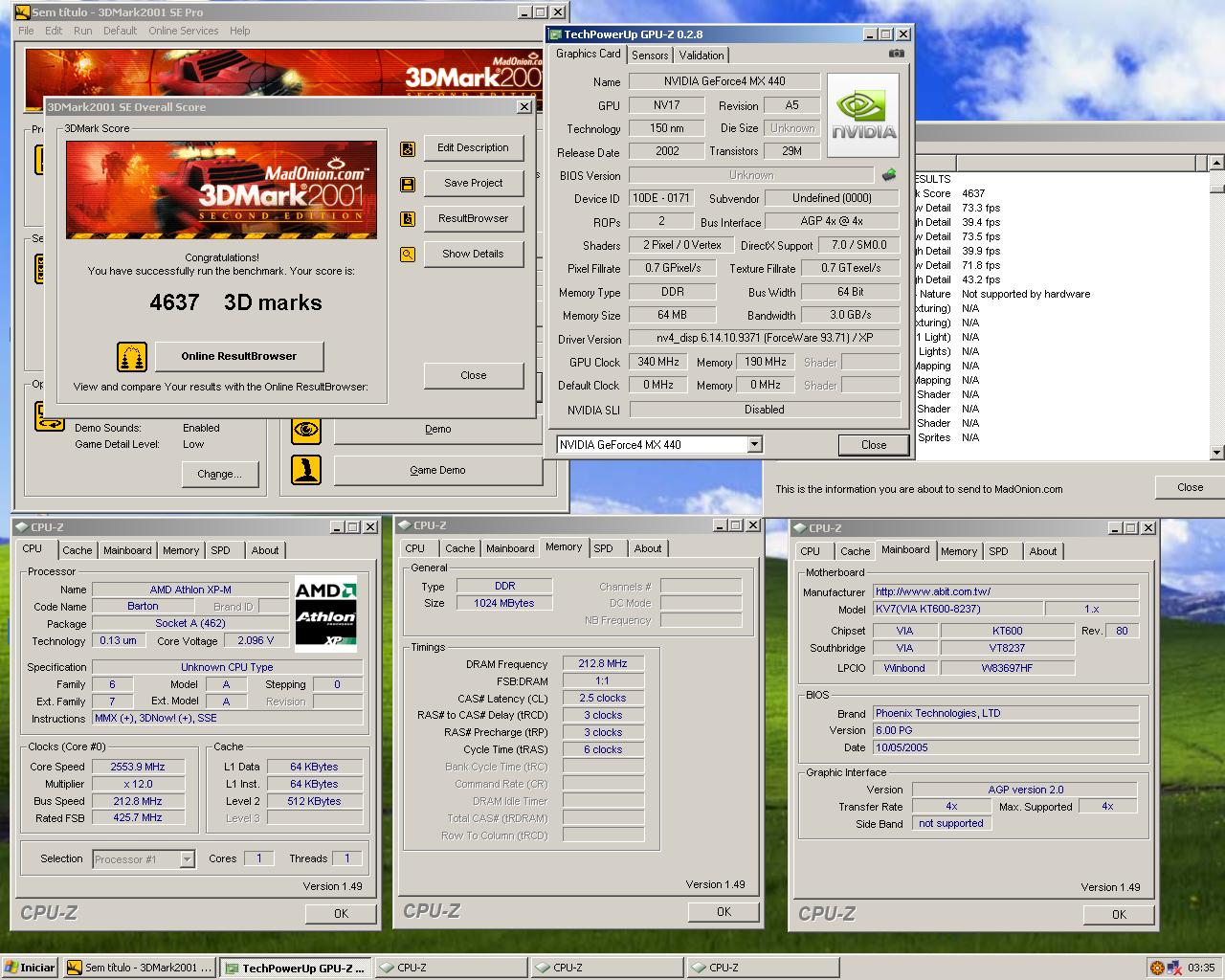Click the Driver Version field in GPU-Z
This screenshot has width=1225, height=980.
click(x=764, y=338)
